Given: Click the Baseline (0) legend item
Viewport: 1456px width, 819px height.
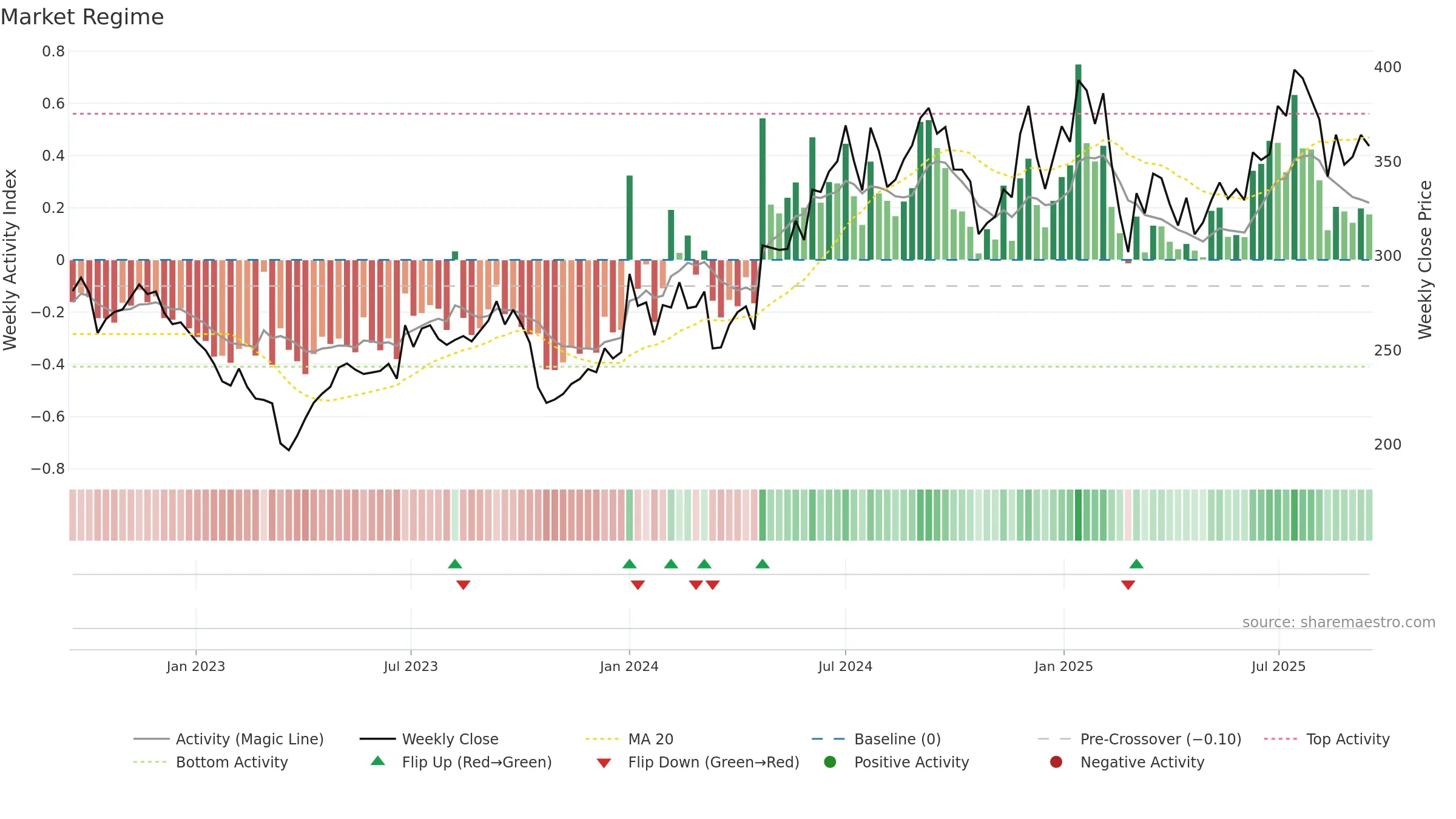Looking at the screenshot, I should [876, 739].
